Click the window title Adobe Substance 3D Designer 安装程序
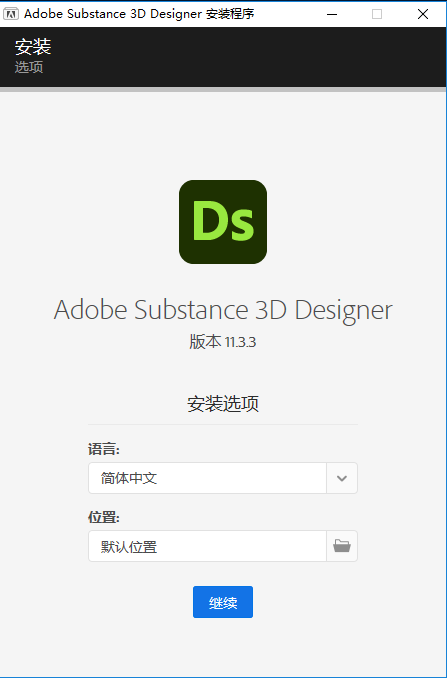447x678 pixels. coord(139,14)
